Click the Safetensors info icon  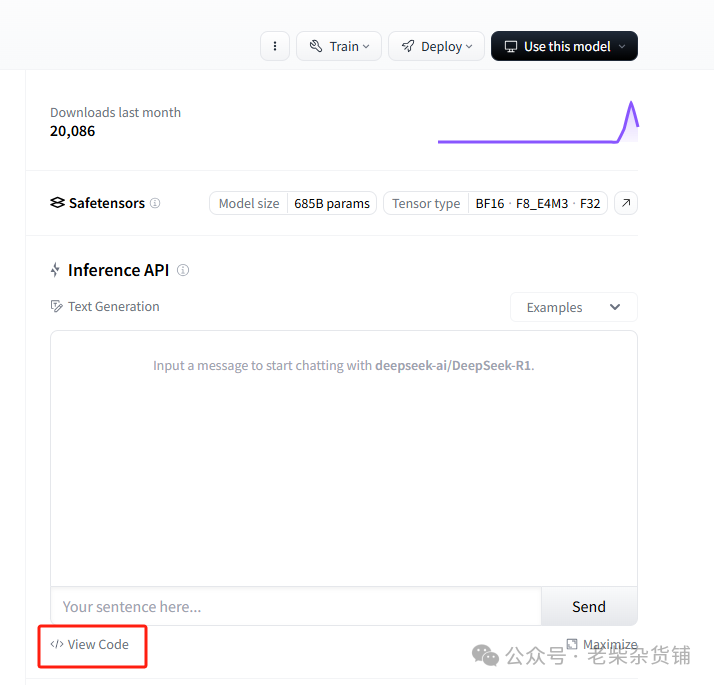155,203
